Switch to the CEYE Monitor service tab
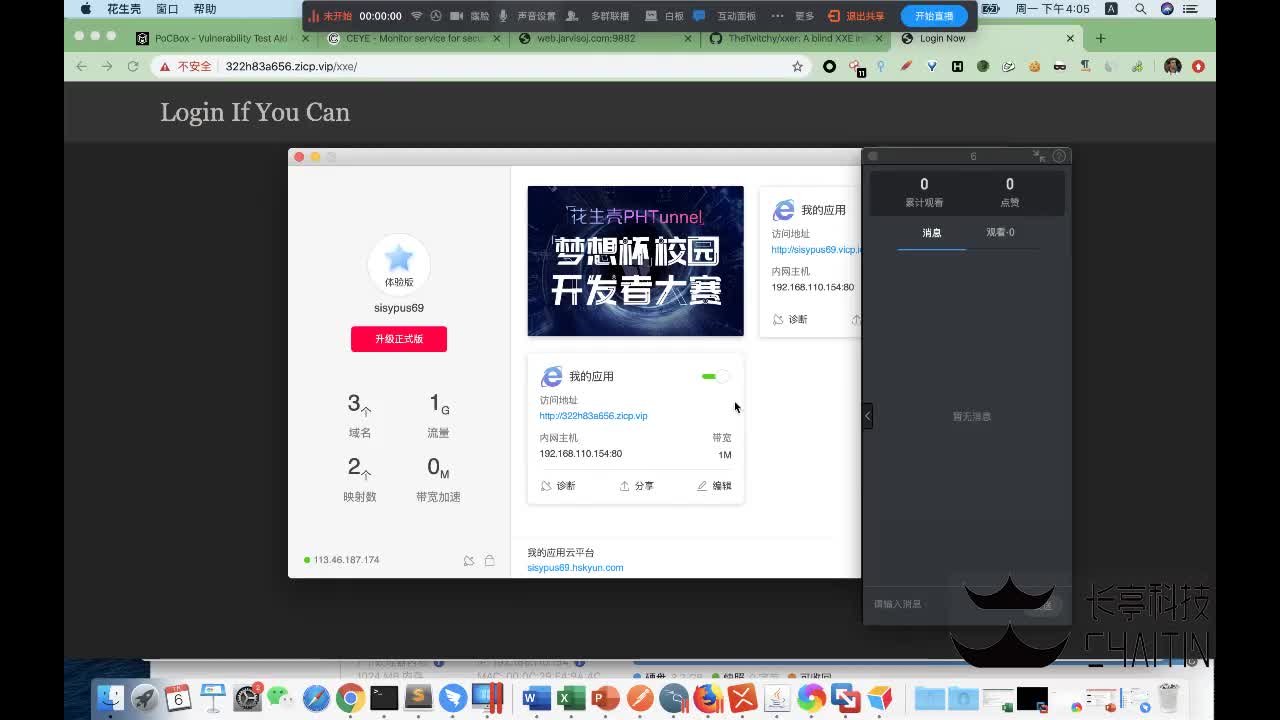The width and height of the screenshot is (1280, 720). tap(414, 38)
